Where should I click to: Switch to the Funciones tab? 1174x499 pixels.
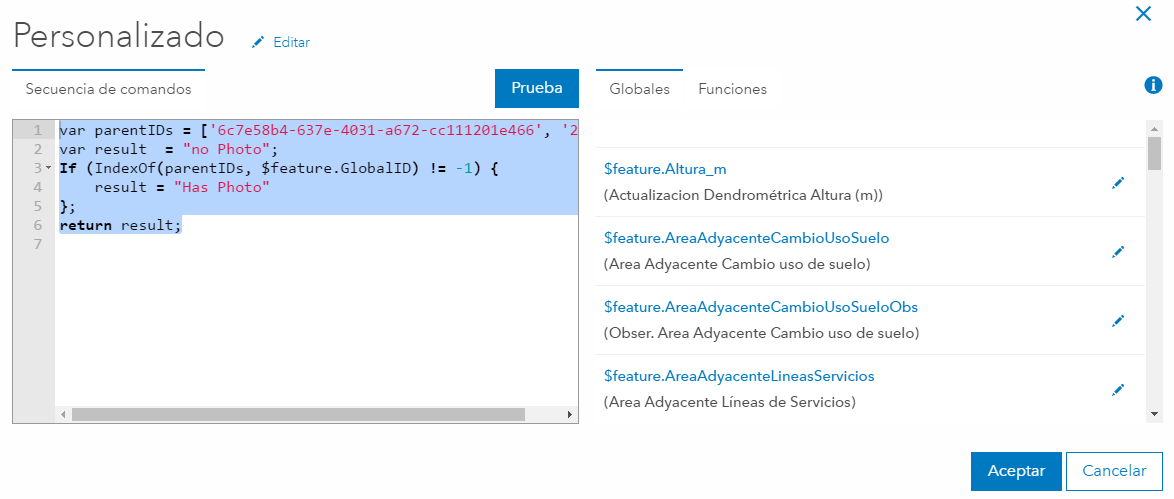(732, 89)
